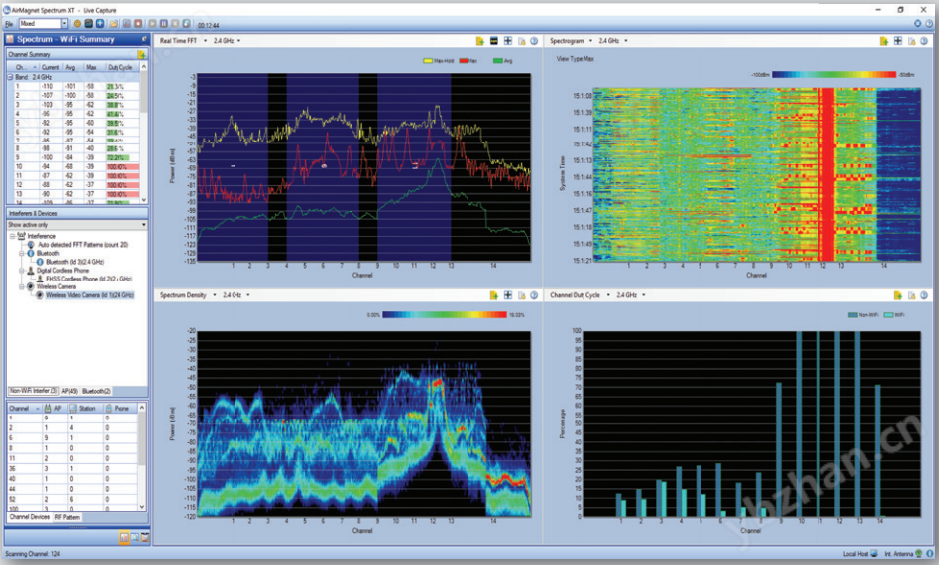This screenshot has height=565, width=939.
Task: Click the help icon at top-right corner
Action: (930, 23)
